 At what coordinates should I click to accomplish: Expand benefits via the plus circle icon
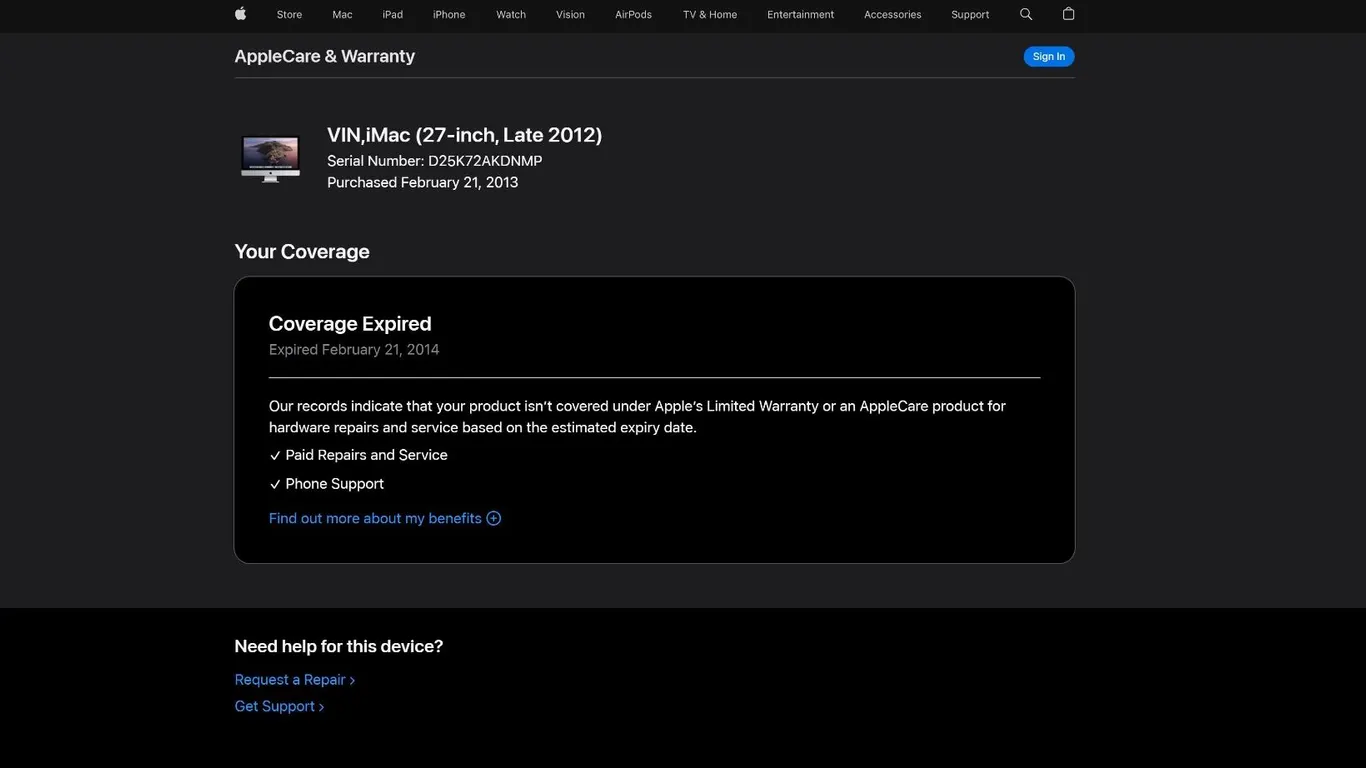point(493,518)
